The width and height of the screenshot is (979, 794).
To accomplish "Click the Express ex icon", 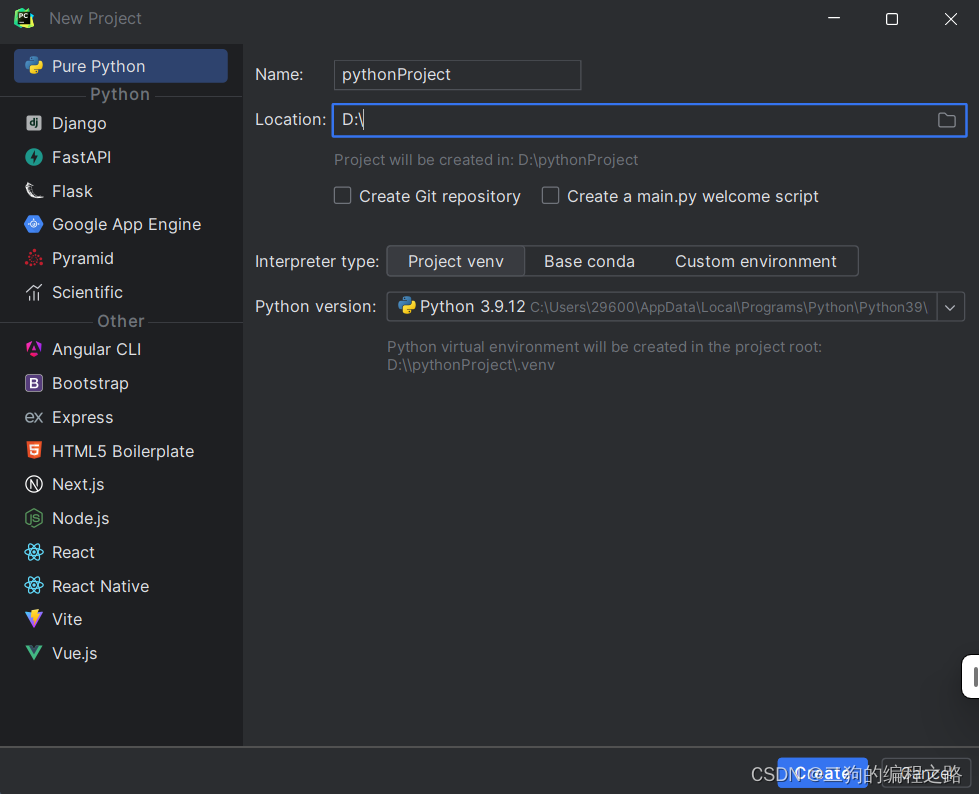I will [34, 417].
